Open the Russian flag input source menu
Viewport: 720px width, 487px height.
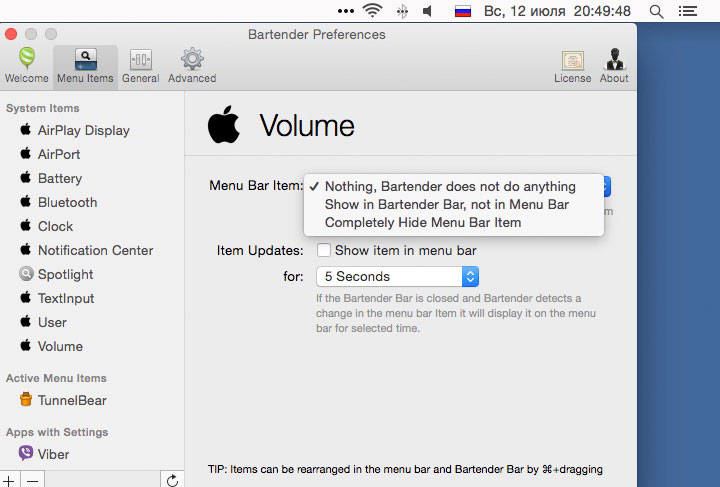pos(463,11)
